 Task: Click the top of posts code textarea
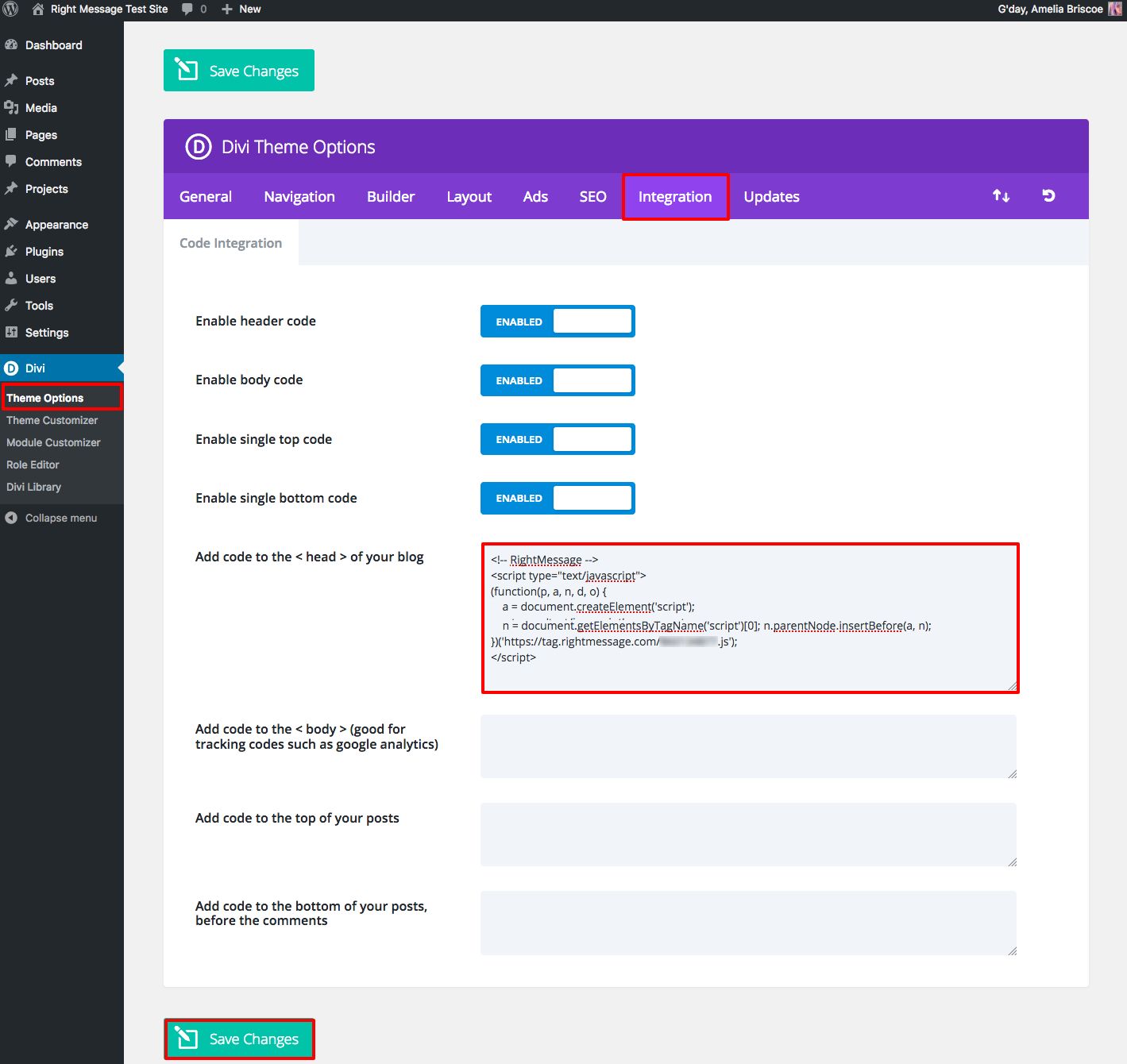pos(749,835)
